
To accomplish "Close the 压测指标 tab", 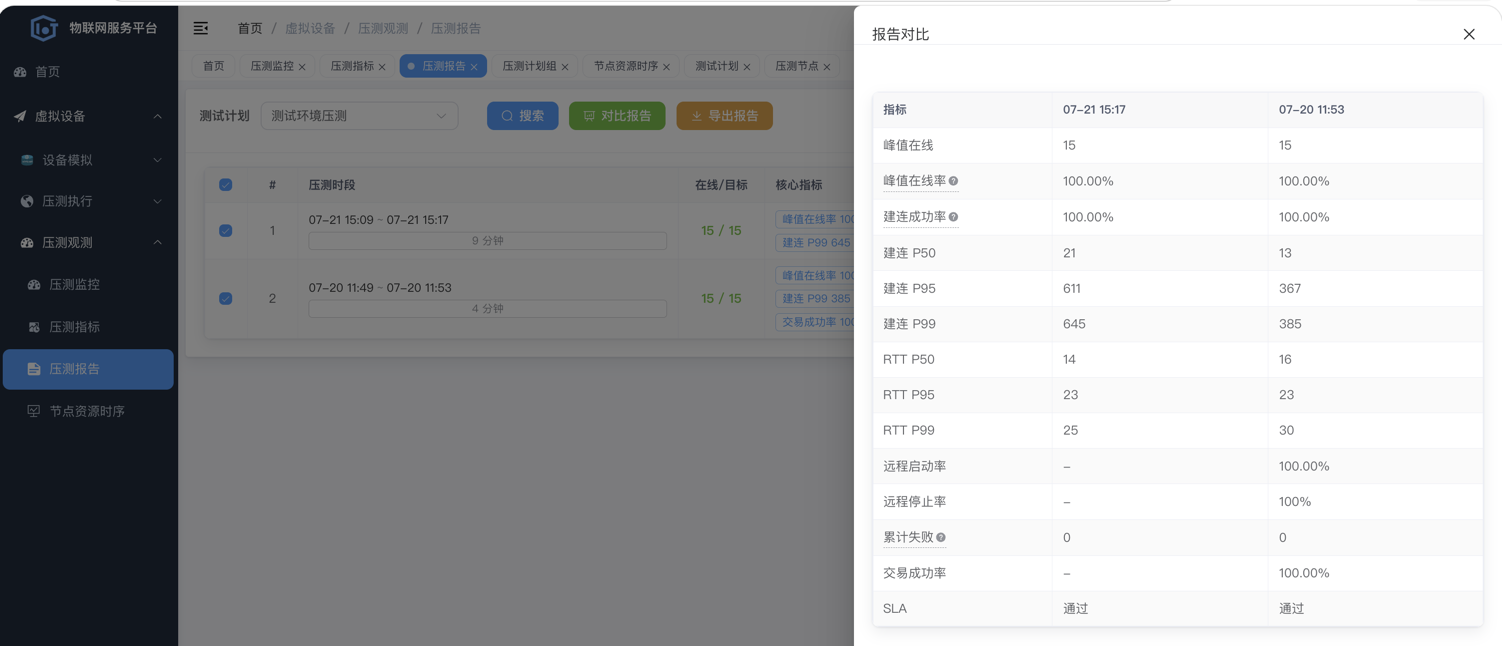I will (x=382, y=67).
